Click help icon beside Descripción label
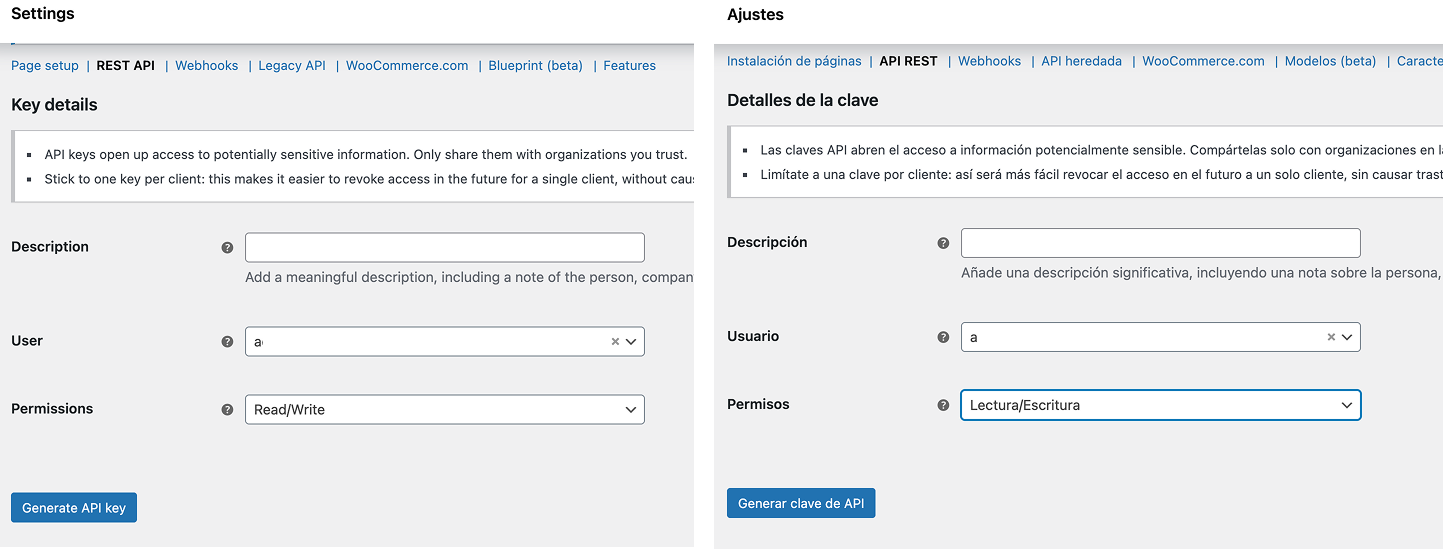Viewport: 1443px width, 549px height. (943, 243)
